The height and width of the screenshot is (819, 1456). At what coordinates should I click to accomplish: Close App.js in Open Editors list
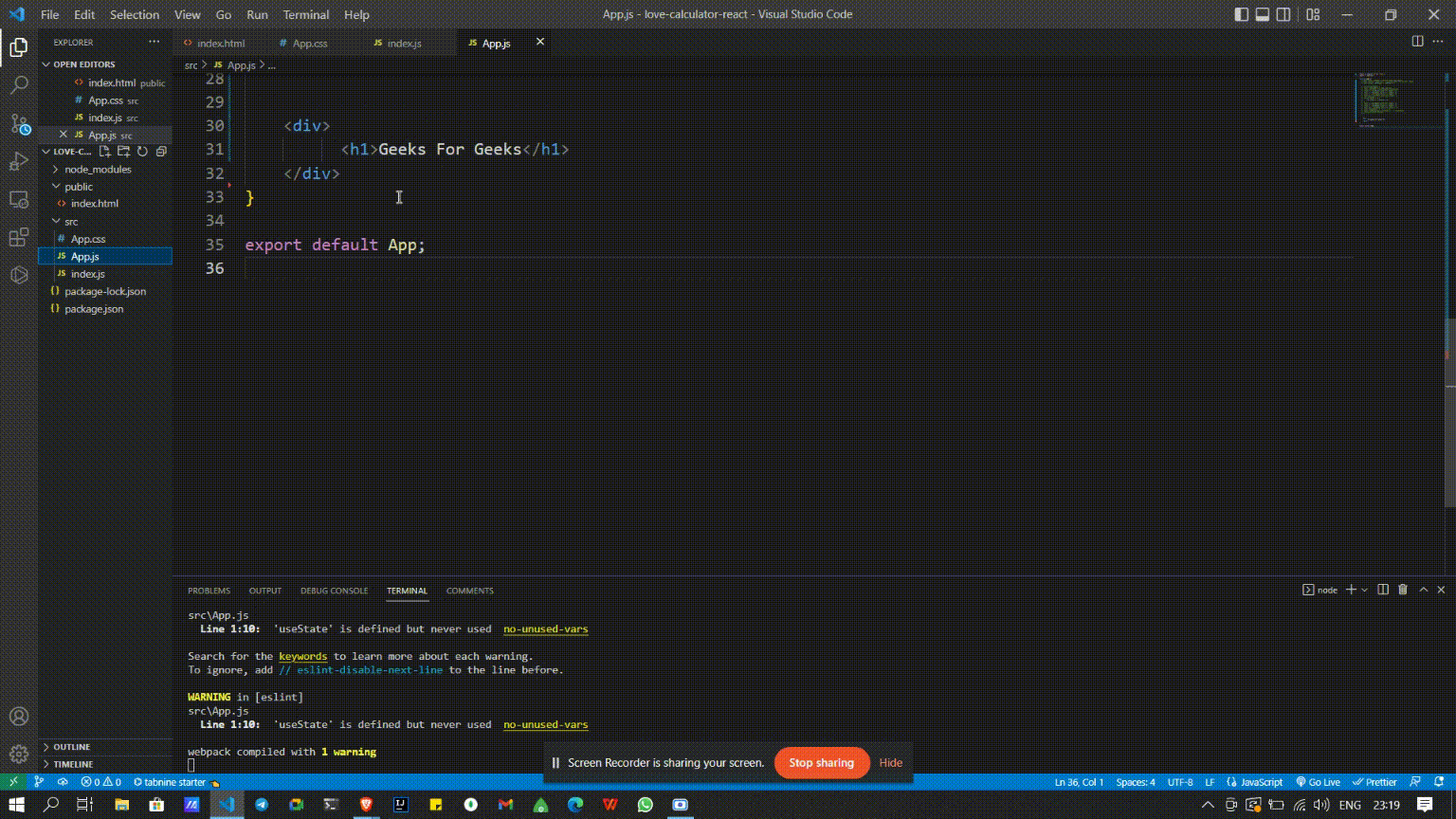coord(64,135)
